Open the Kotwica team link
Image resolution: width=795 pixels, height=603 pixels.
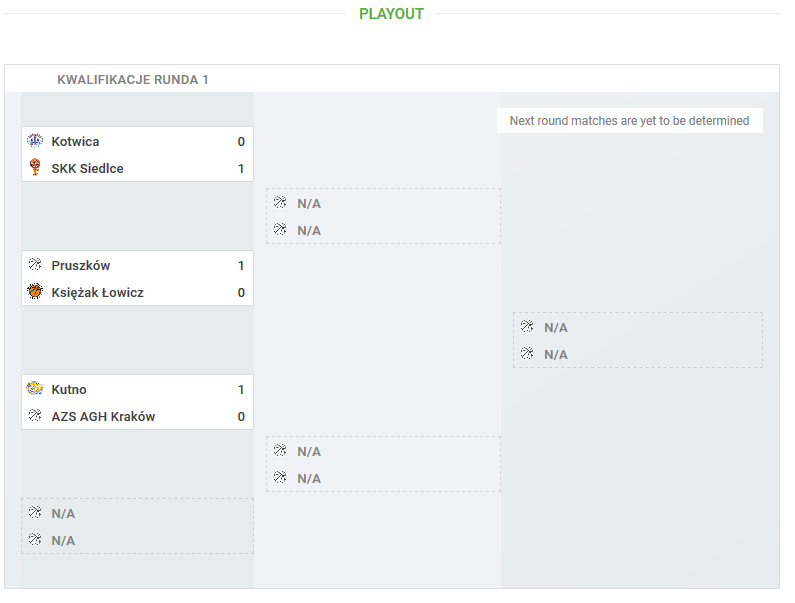pos(75,141)
